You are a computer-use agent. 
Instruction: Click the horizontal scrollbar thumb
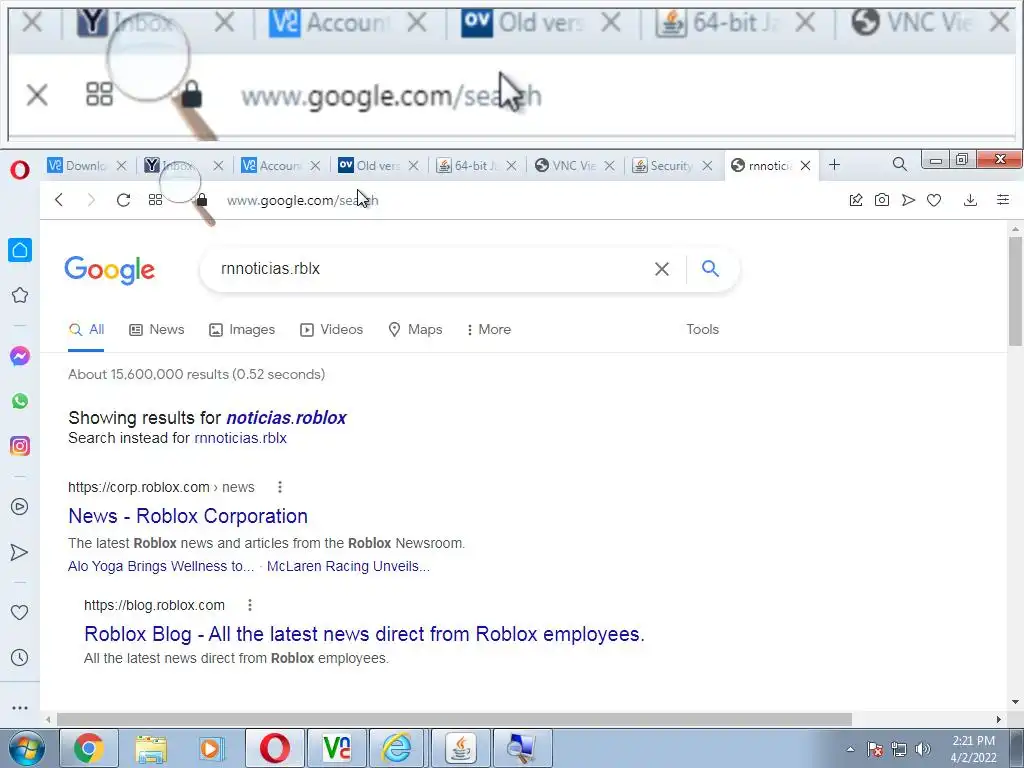point(455,719)
